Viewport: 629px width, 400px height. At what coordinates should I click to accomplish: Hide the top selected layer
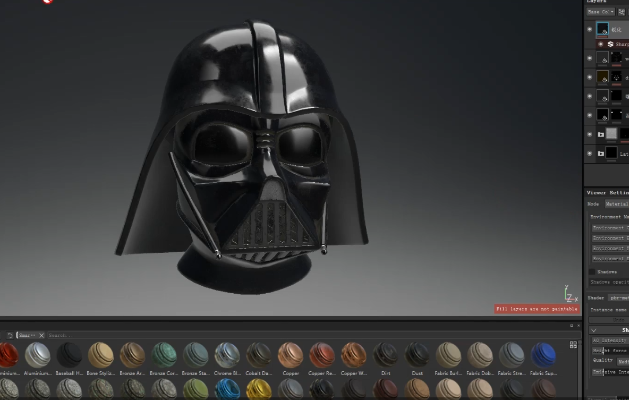(590, 29)
